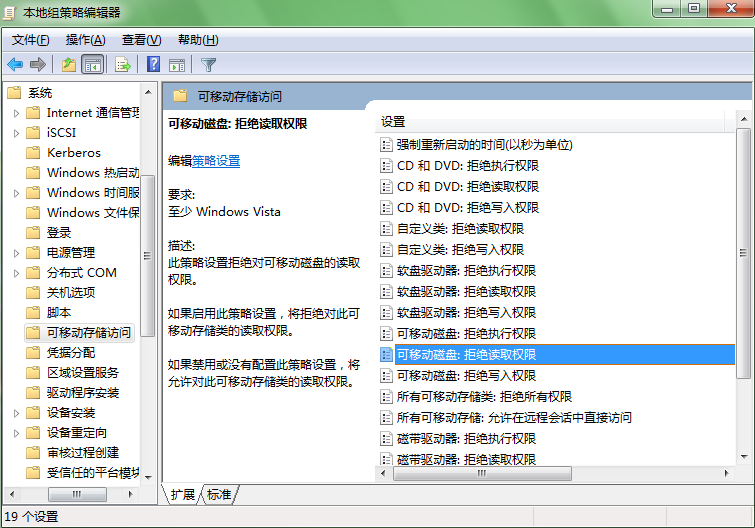The height and width of the screenshot is (528, 755).
Task: Click policy icon for 磁带驱动器: 拒绝执行权限
Action: [386, 438]
